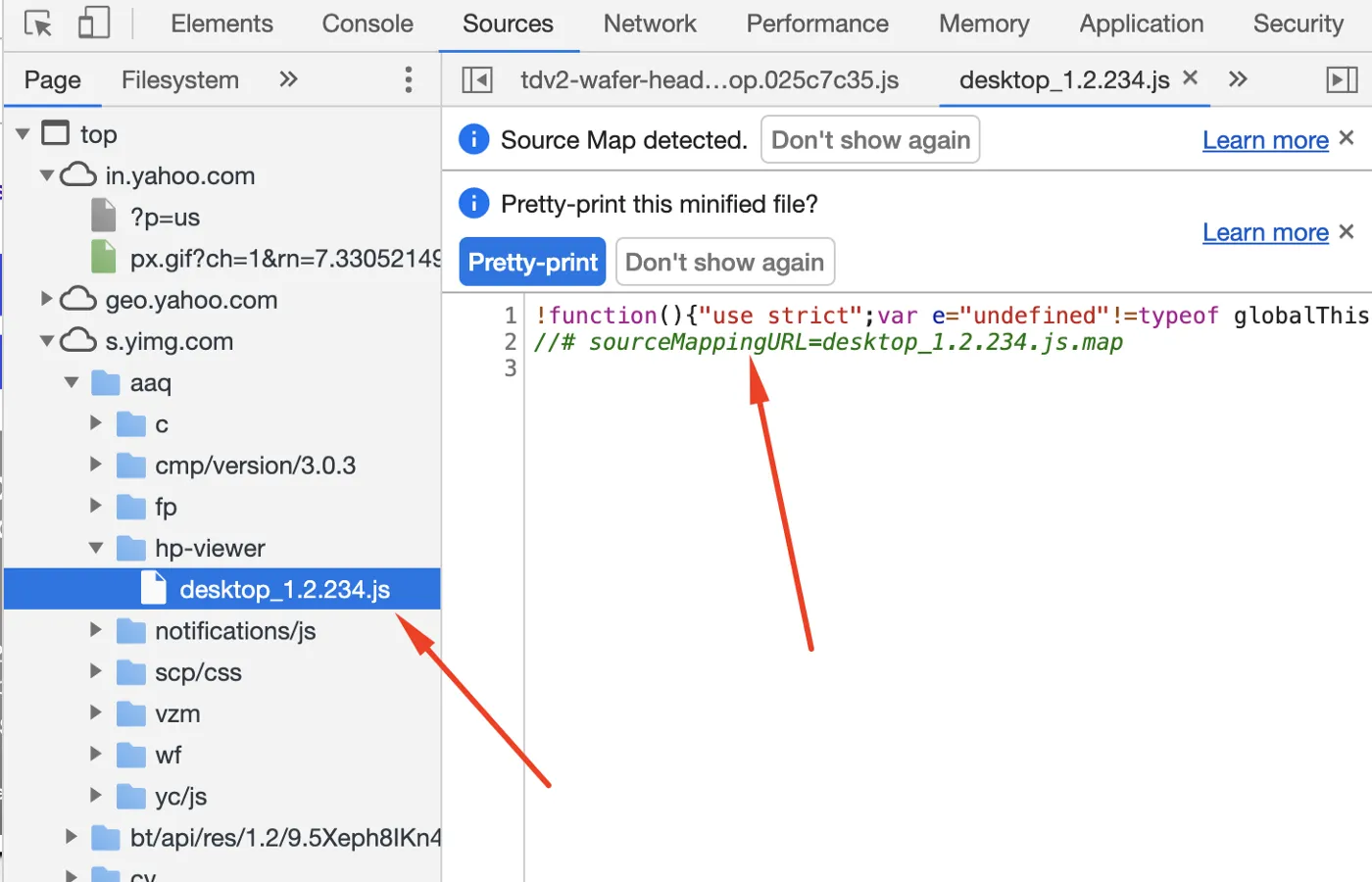Click the geo.yahoo.com cloud icon

(x=78, y=299)
